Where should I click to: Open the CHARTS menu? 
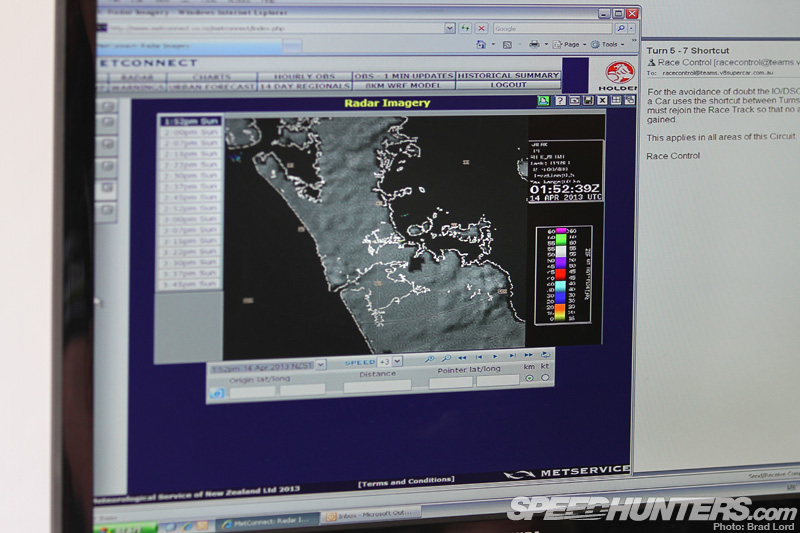pos(212,77)
